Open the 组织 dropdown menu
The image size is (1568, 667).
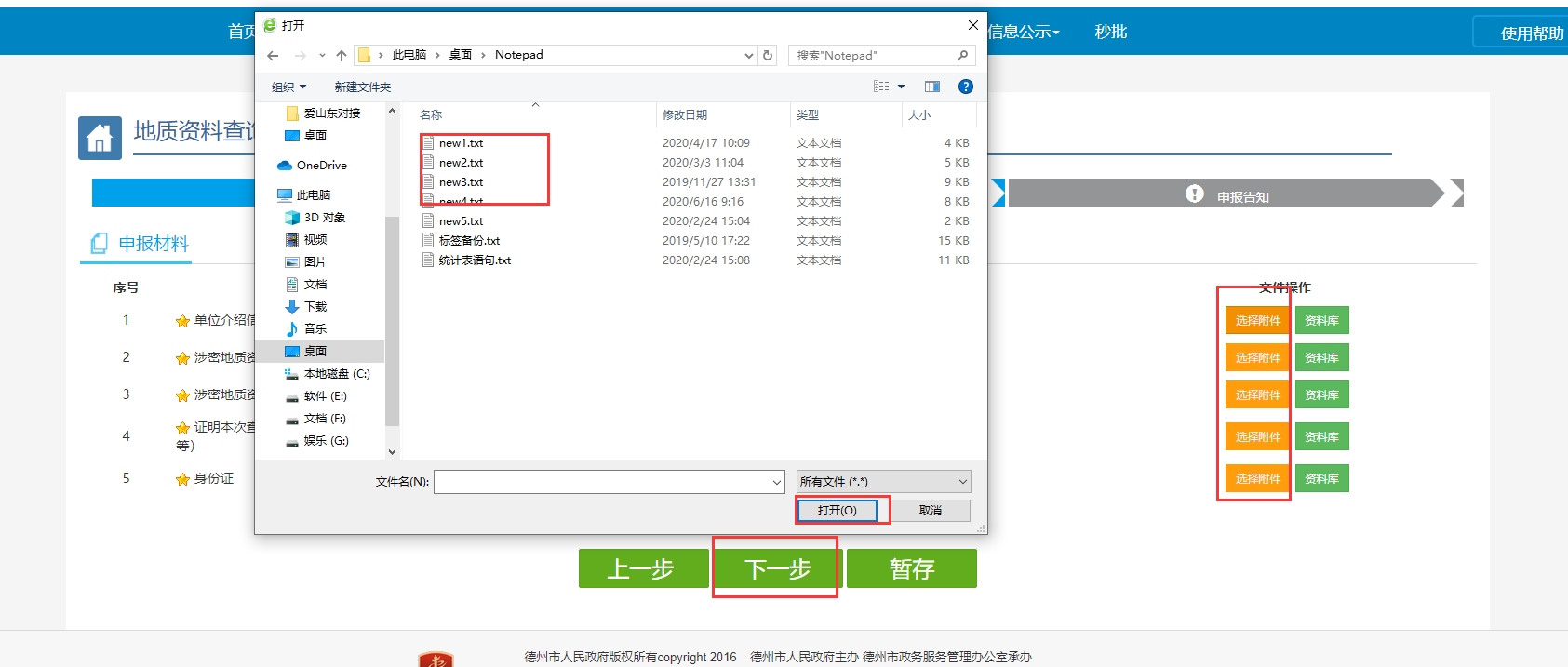(x=288, y=87)
